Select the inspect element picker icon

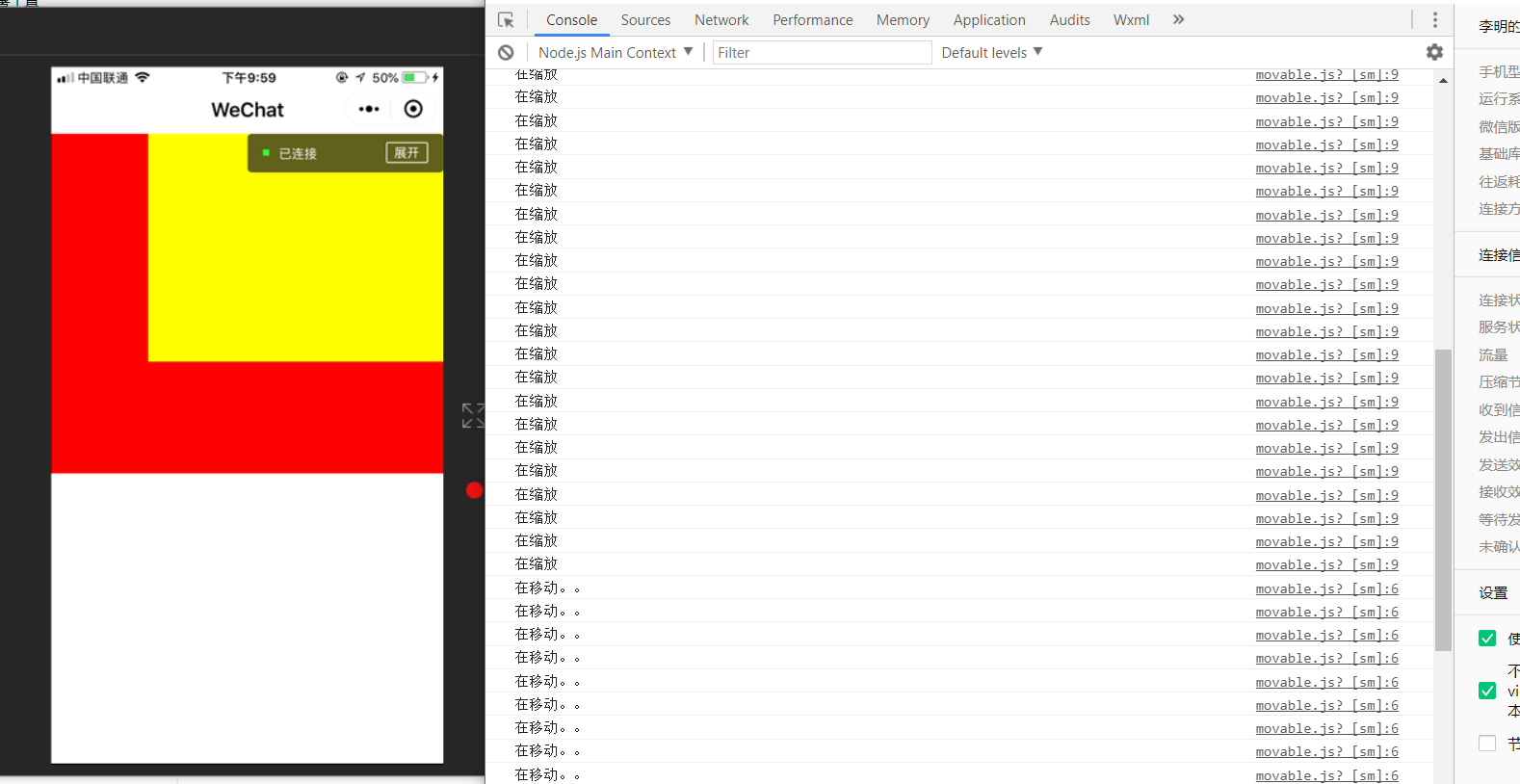pos(506,20)
